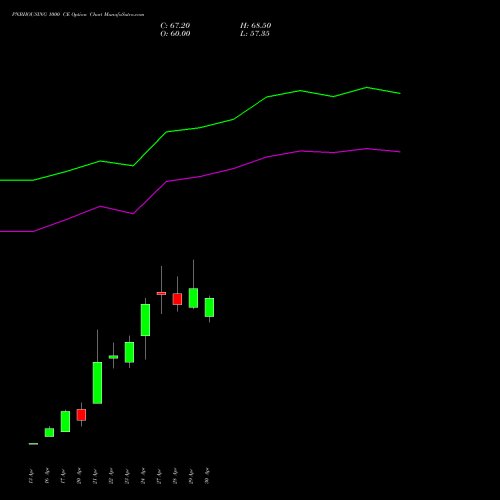Select the 16 Apr green candlestick
The image size is (500, 500).
[49, 433]
